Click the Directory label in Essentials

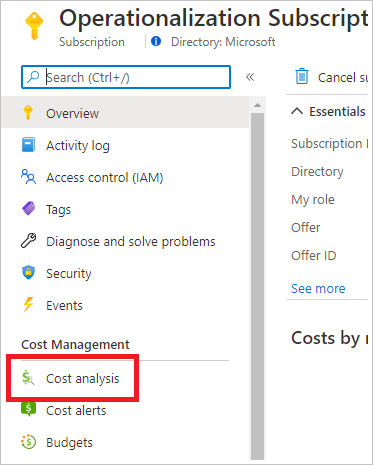[x=317, y=172]
